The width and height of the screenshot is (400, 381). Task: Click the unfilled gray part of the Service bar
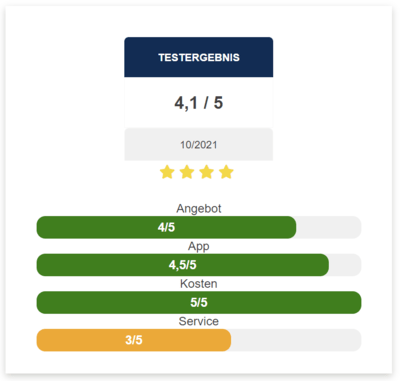(x=296, y=340)
